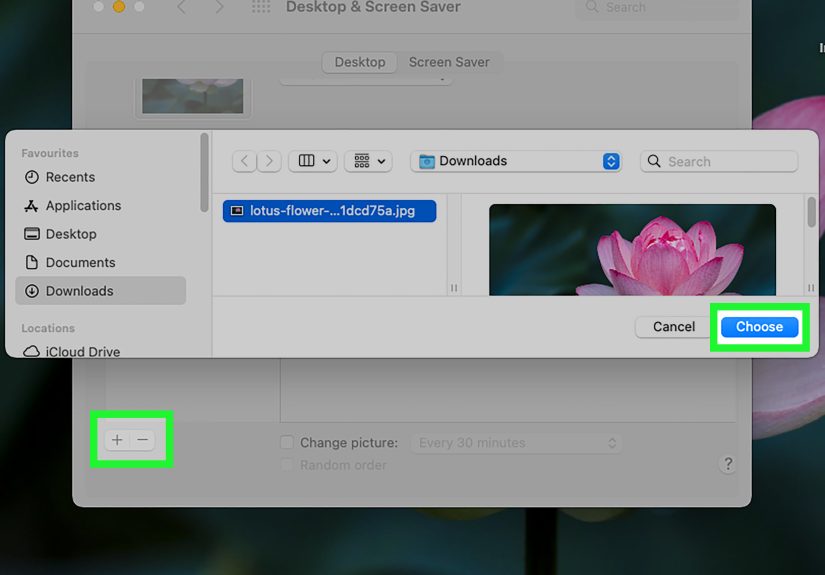The image size is (825, 575).
Task: Click the Desktop icon in sidebar
Action: (x=32, y=234)
